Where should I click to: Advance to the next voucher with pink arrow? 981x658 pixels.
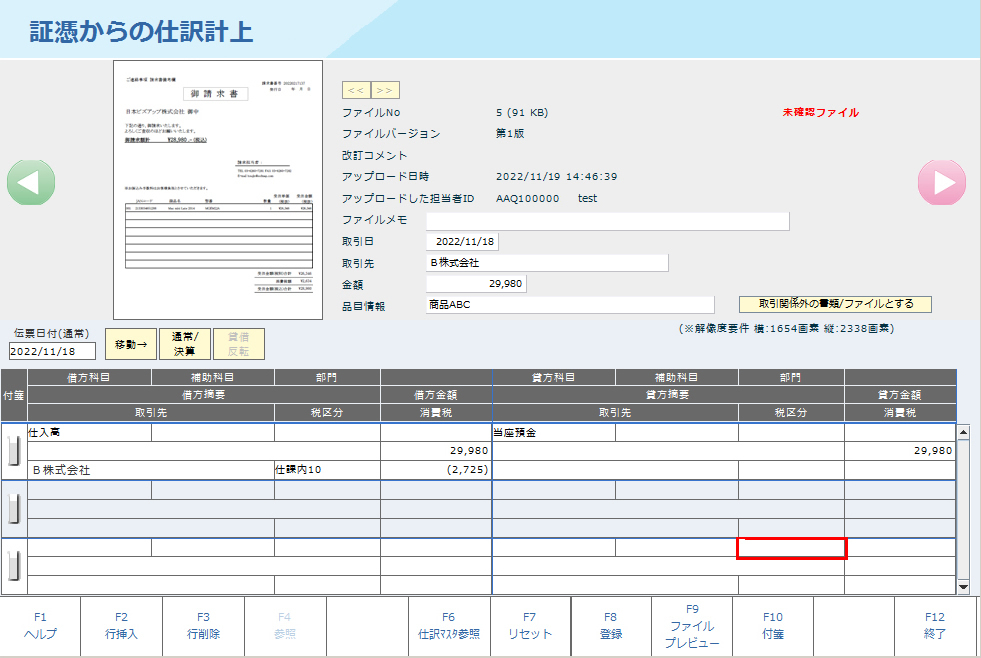pos(942,182)
